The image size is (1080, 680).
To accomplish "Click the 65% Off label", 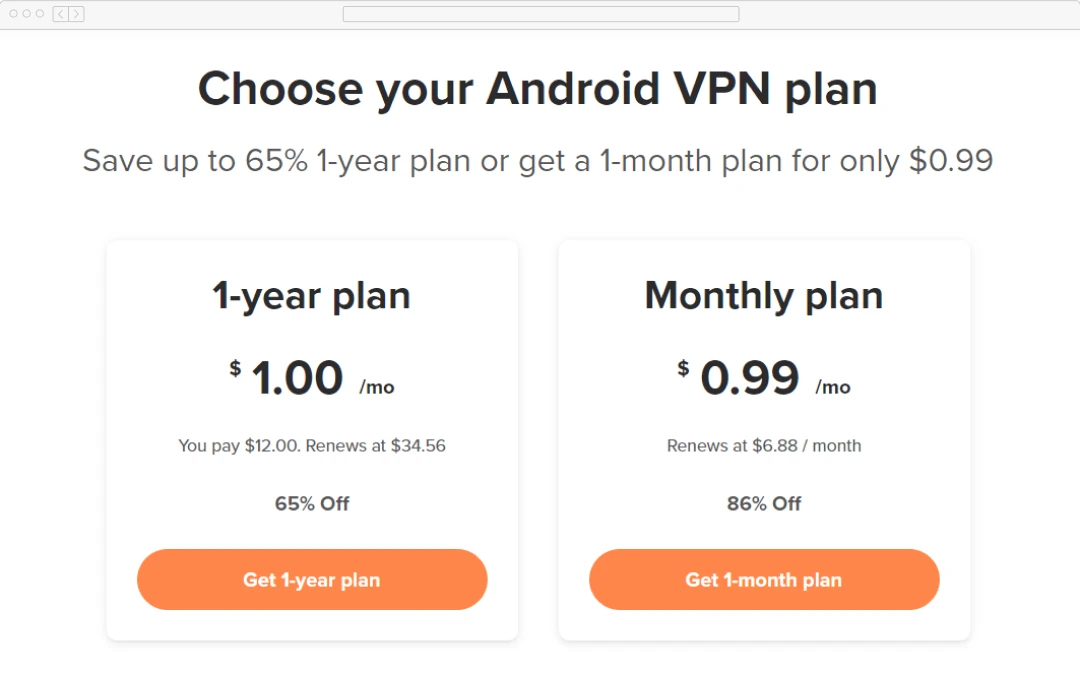I will [311, 504].
